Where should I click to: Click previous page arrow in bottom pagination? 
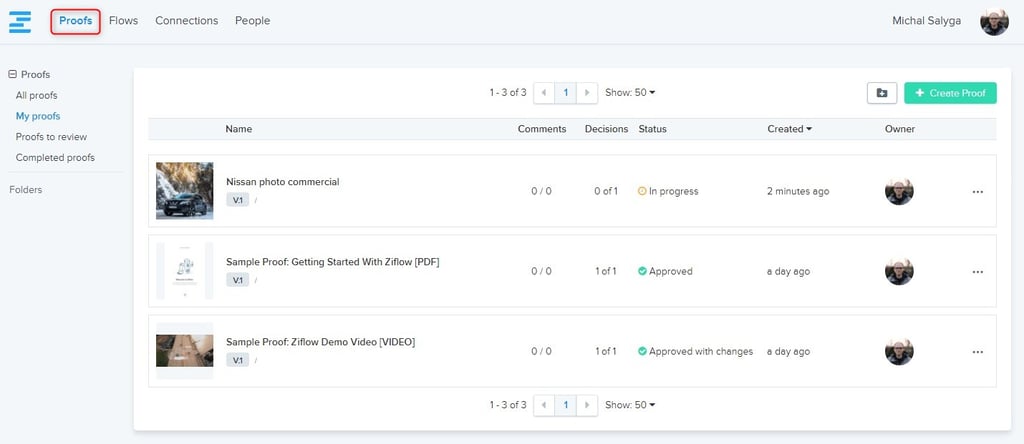(544, 405)
